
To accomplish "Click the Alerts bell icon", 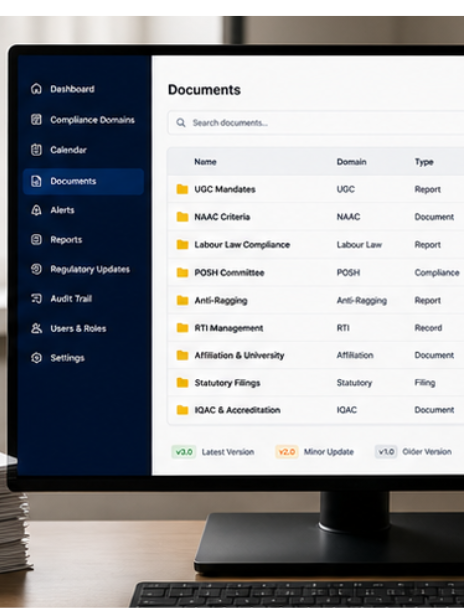I will tap(36, 210).
